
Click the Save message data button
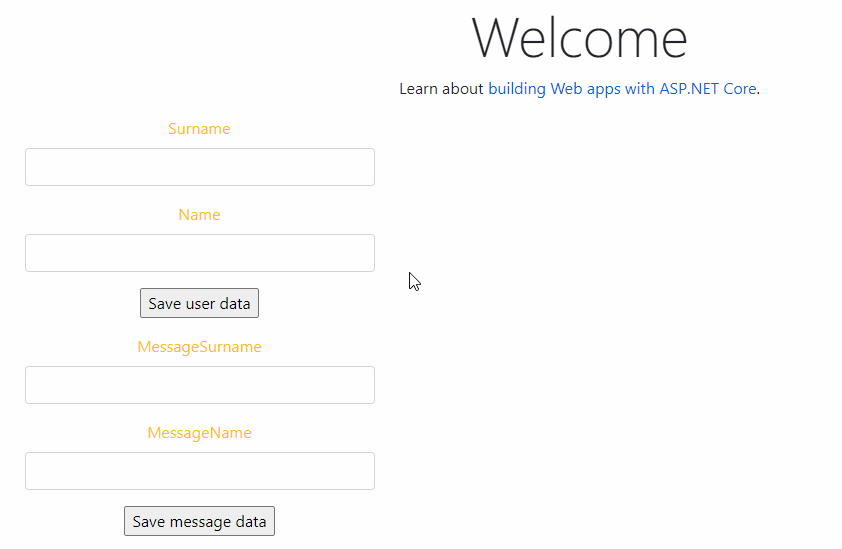(x=199, y=521)
